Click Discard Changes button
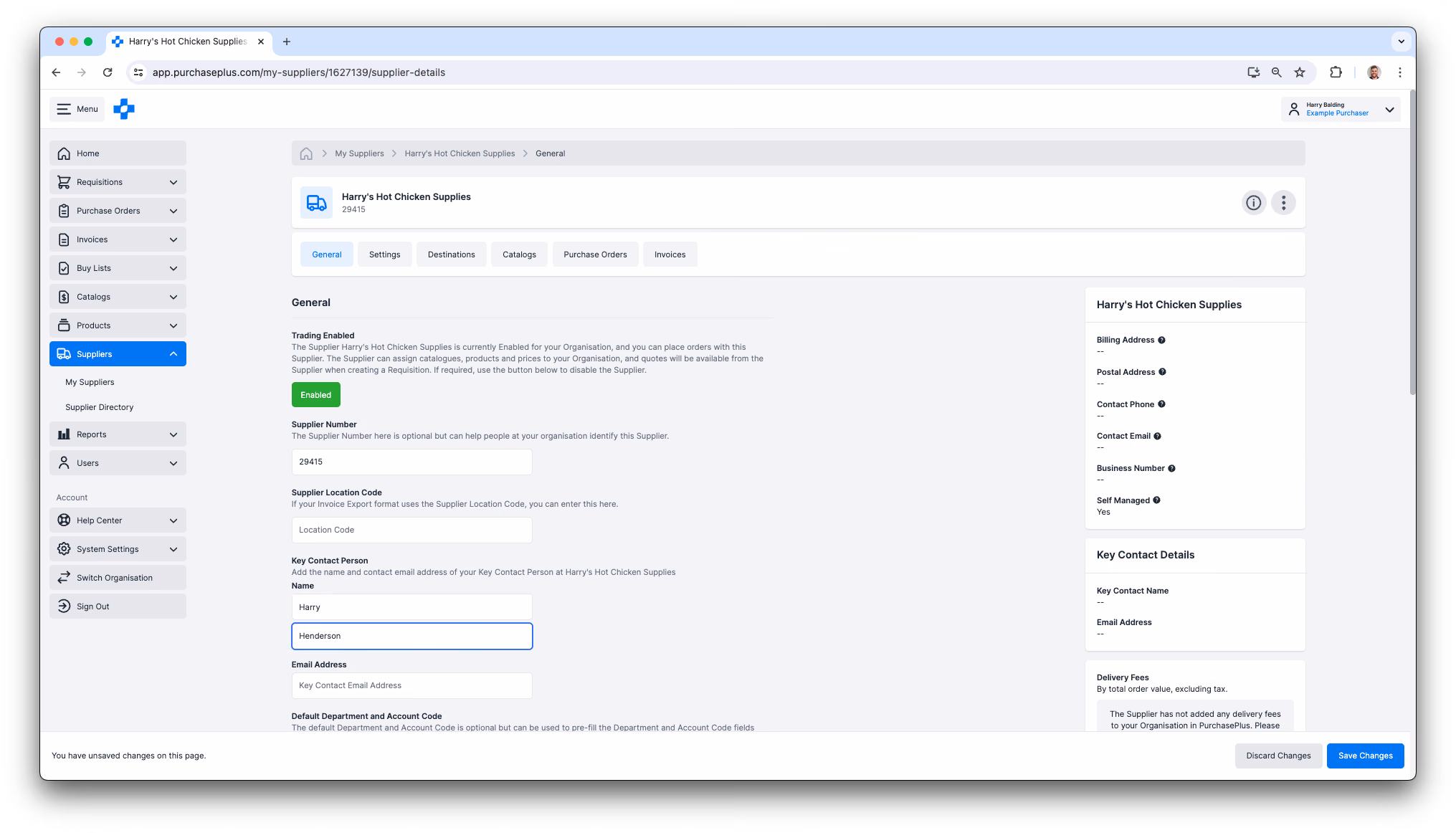Image resolution: width=1456 pixels, height=833 pixels. (1278, 756)
